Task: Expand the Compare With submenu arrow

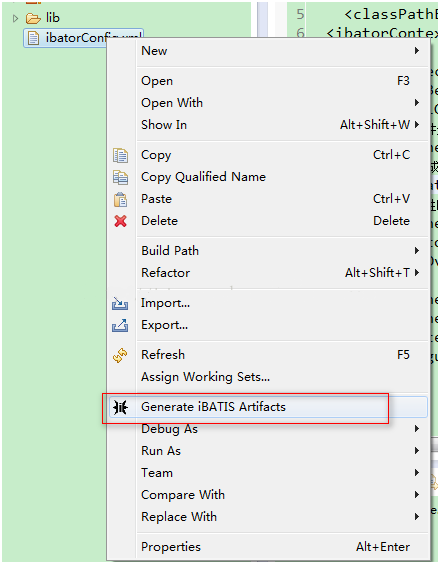Action: click(417, 495)
